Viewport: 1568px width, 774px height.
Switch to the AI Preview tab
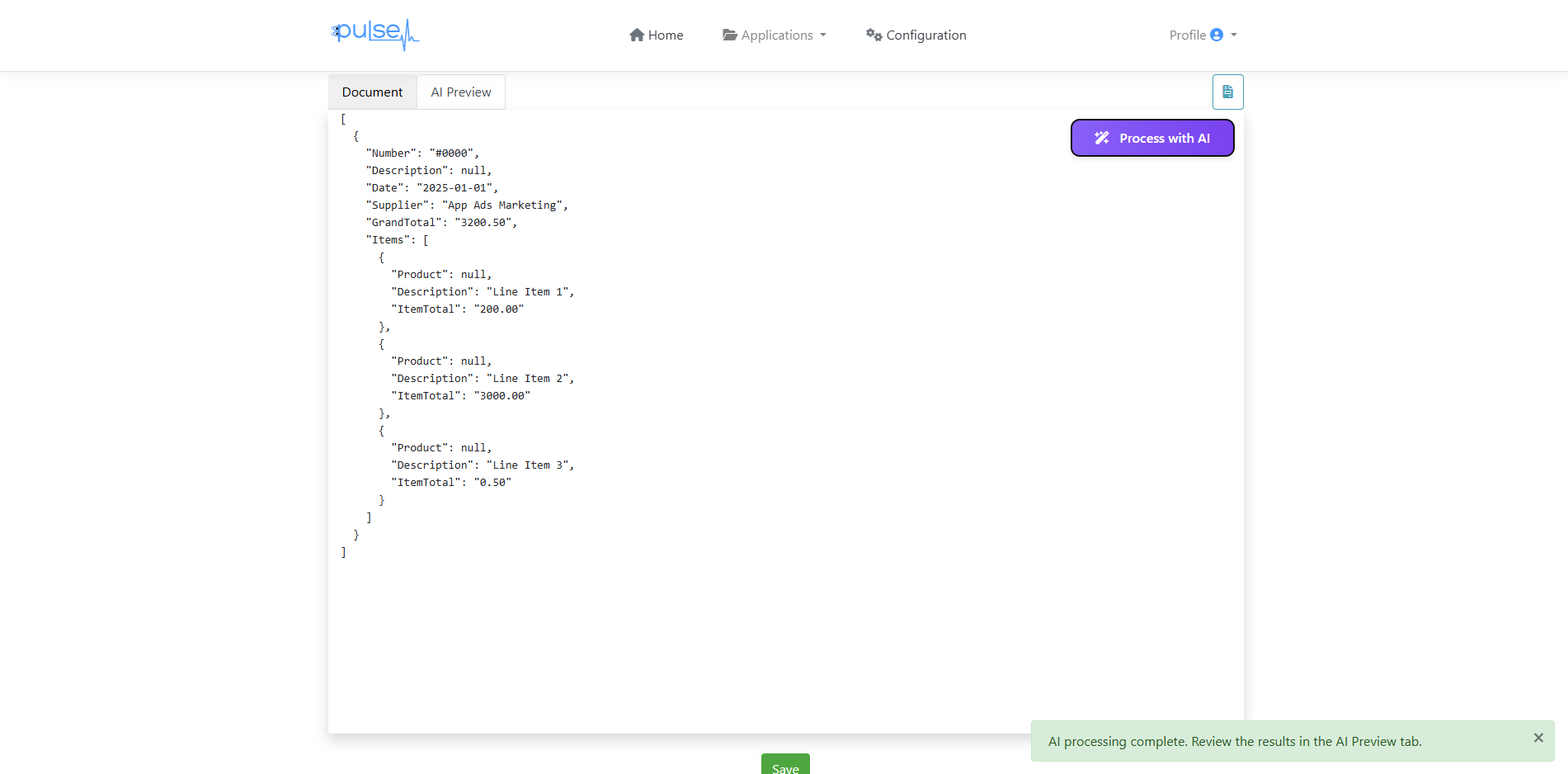click(x=460, y=92)
